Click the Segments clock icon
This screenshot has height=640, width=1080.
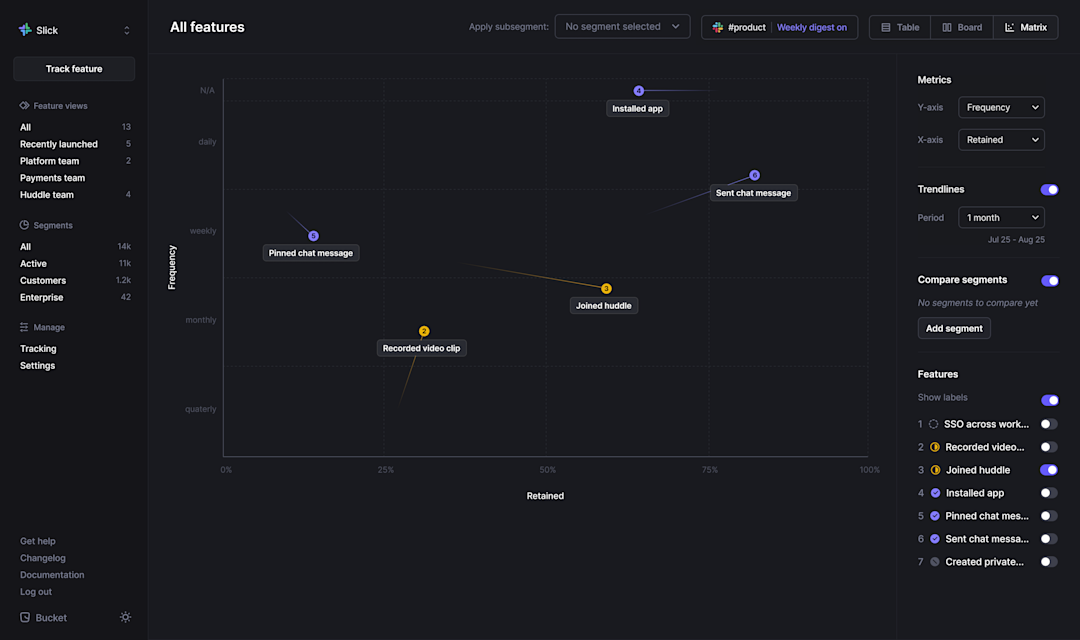23,225
